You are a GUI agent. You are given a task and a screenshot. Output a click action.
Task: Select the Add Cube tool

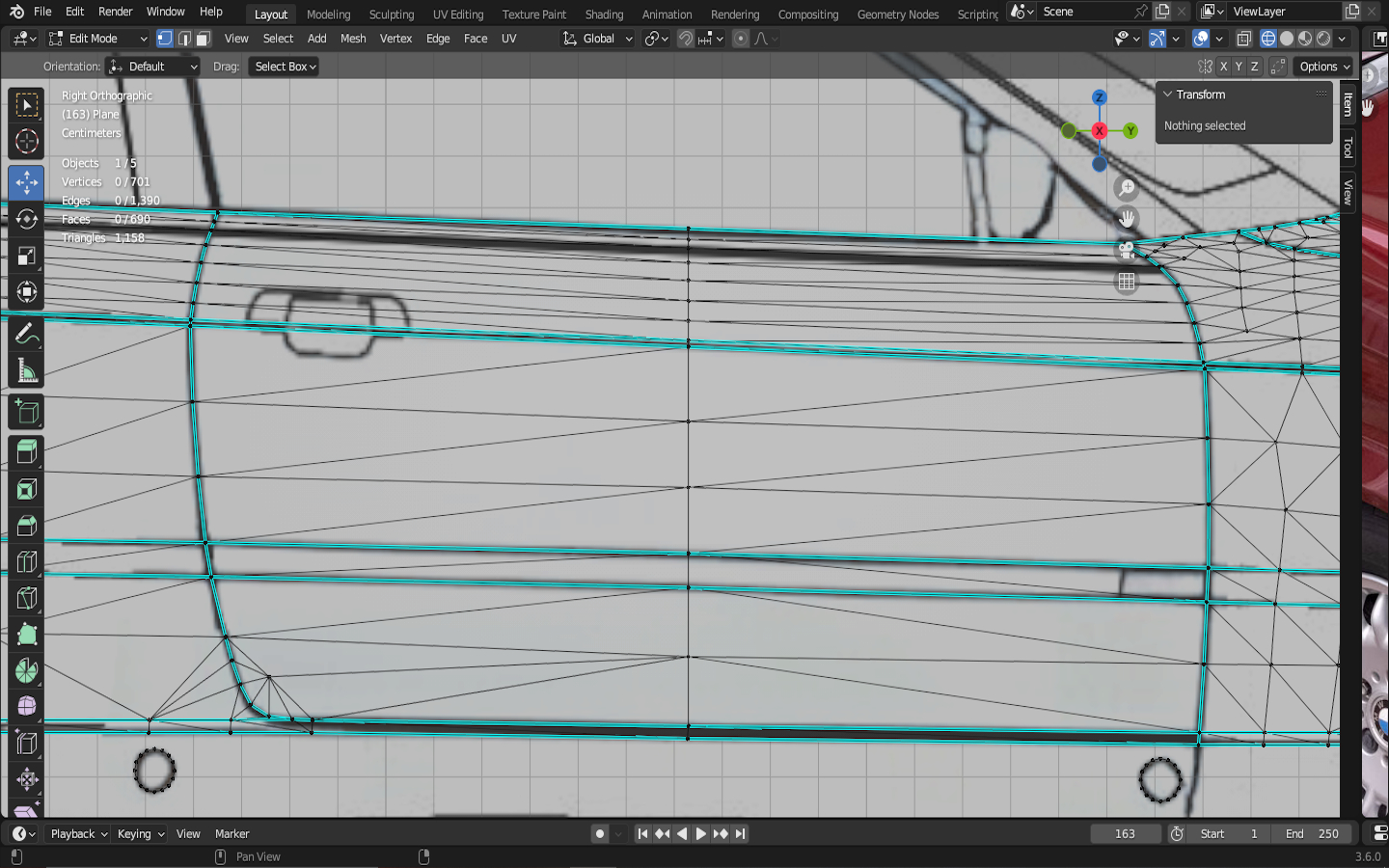pyautogui.click(x=27, y=412)
